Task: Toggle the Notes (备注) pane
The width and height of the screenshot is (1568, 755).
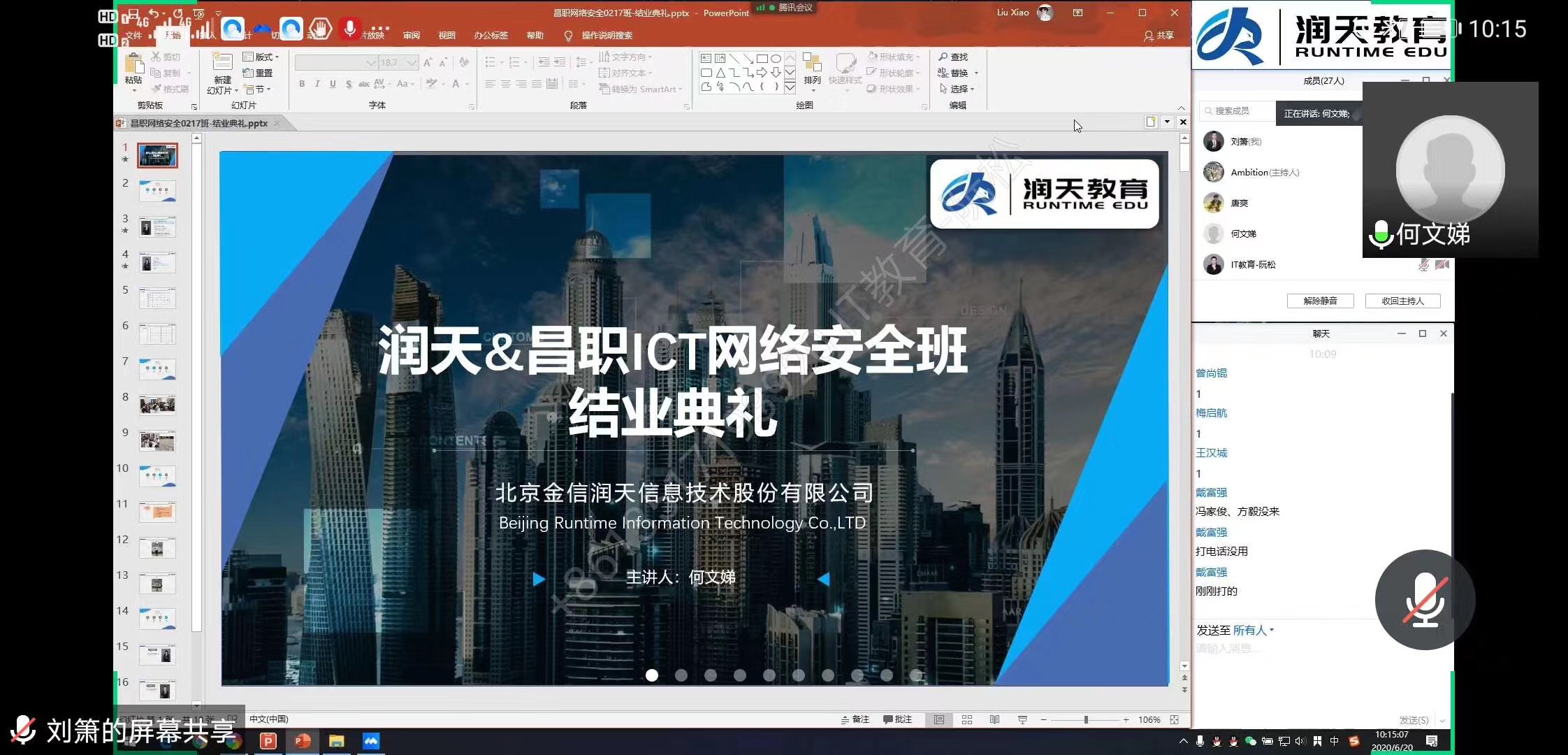Action: click(855, 719)
